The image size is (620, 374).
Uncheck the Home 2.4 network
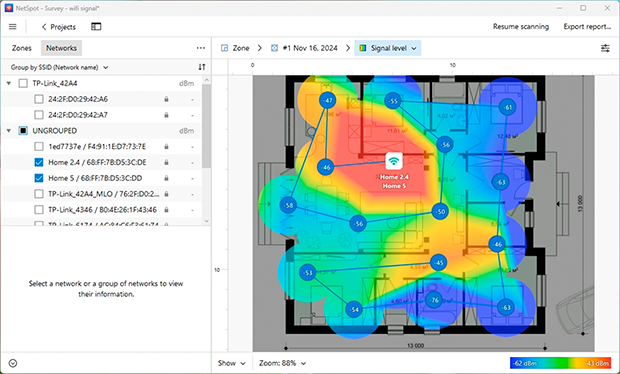[39, 162]
